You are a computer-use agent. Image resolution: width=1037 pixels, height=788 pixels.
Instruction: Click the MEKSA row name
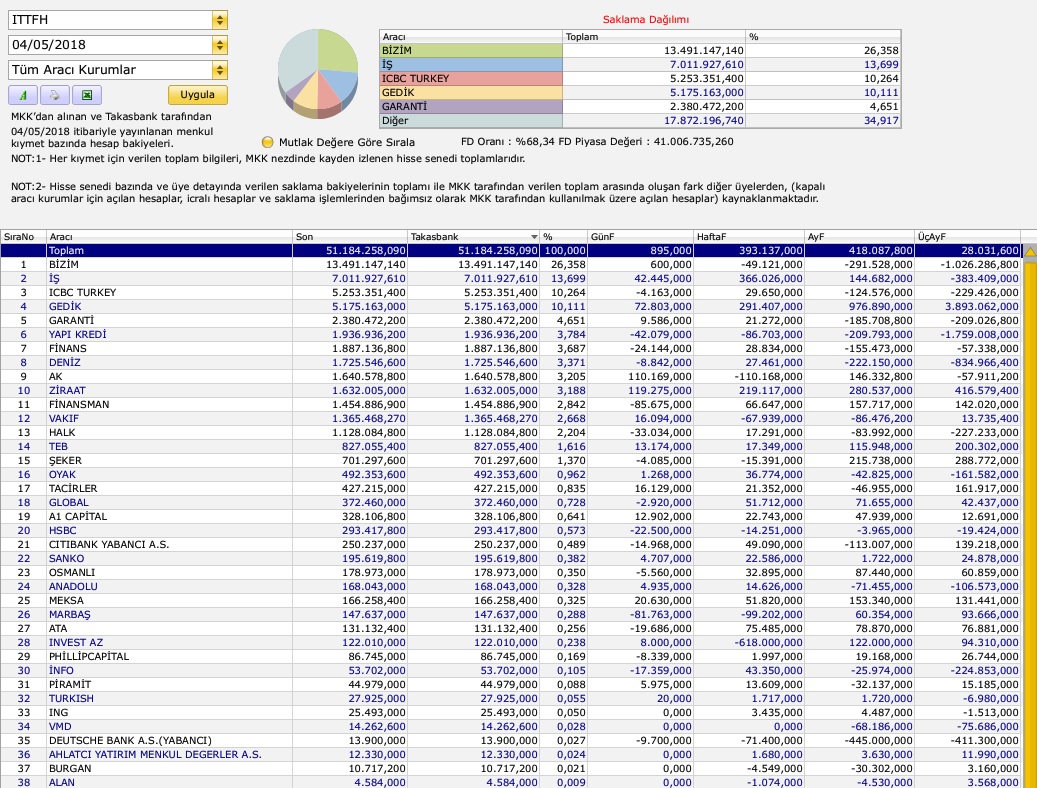[x=66, y=600]
